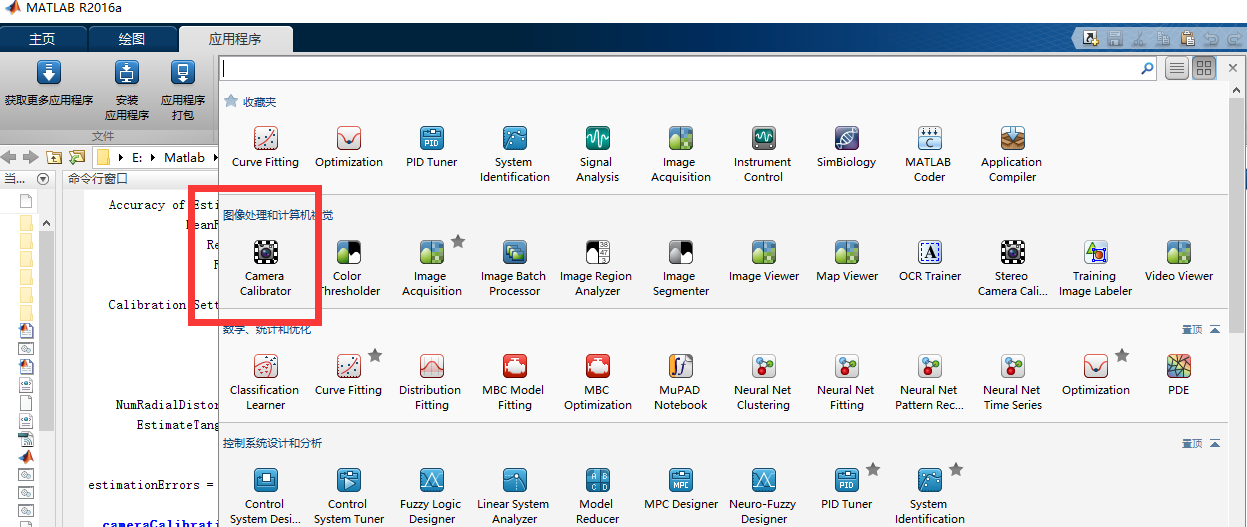Screen dimensions: 1247x527
Task: Collapse the math, statistics and optimization section
Action: tap(1215, 329)
